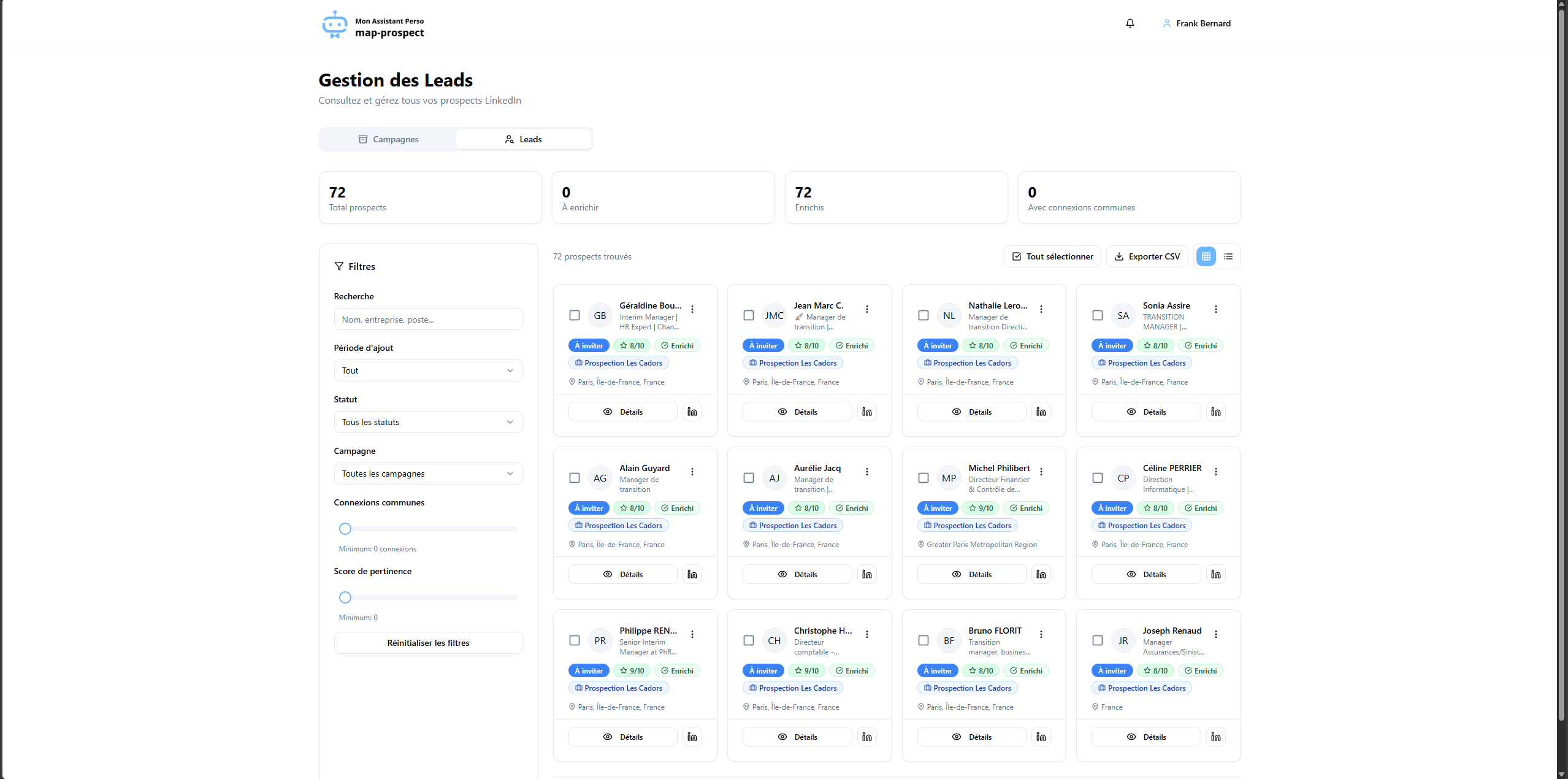The height and width of the screenshot is (779, 1568).
Task: Tick the checkbox for Sonia Assire
Action: coord(1097,315)
